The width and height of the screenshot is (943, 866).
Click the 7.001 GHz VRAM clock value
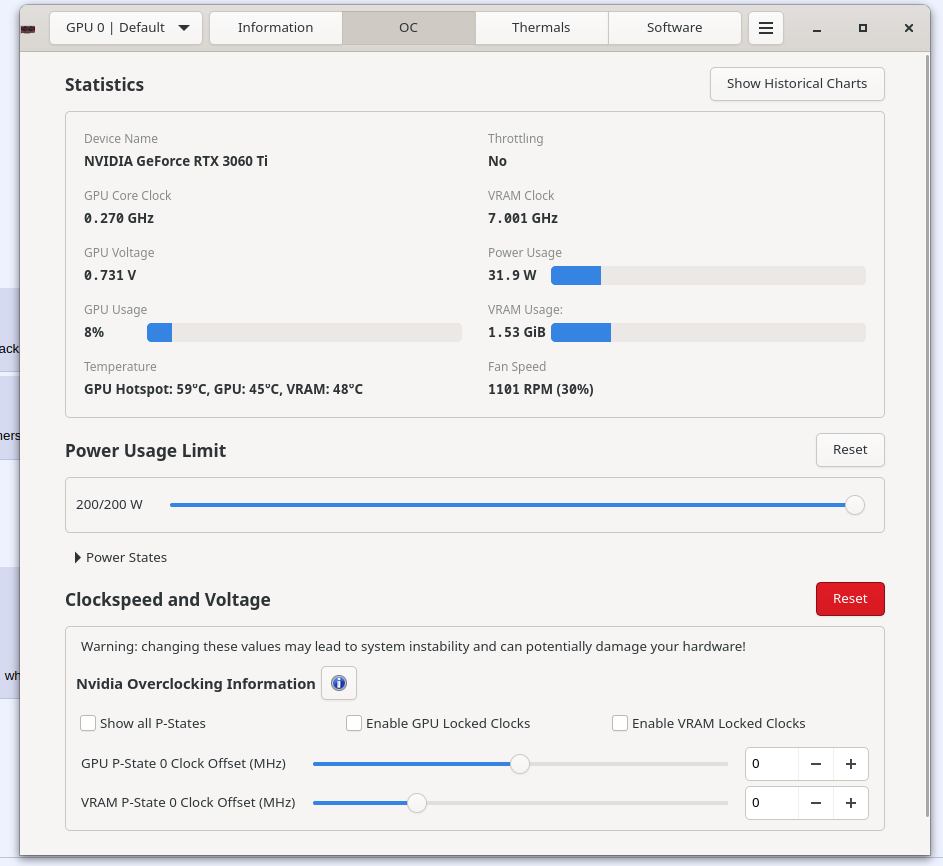pyautogui.click(x=523, y=218)
